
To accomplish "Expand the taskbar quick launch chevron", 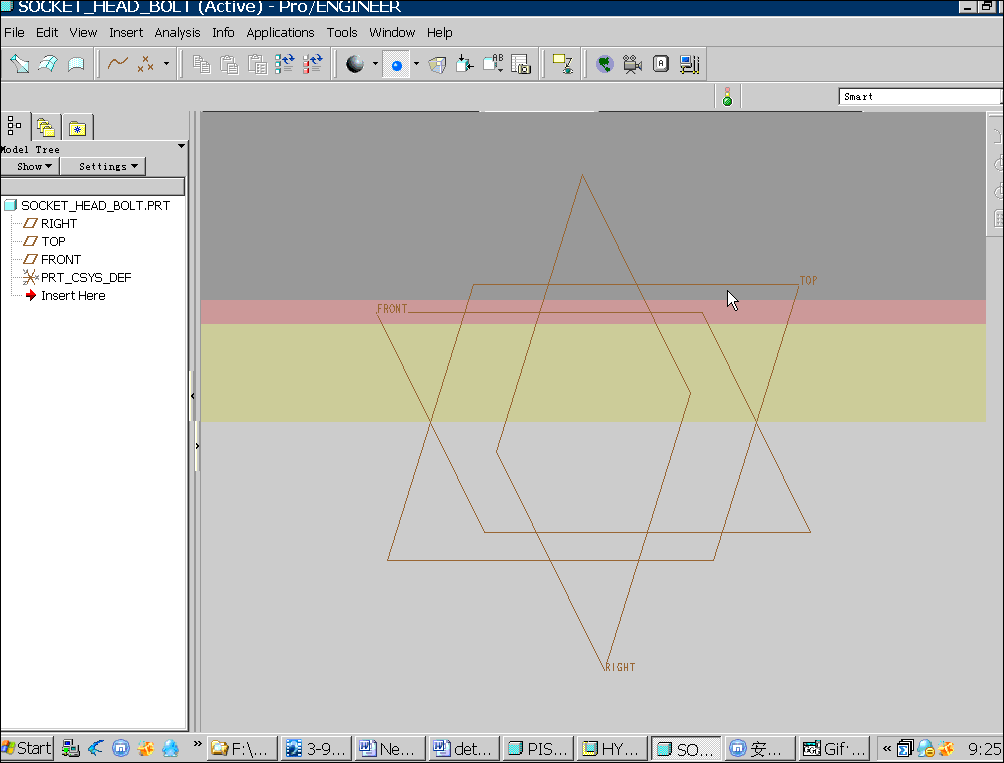I will tap(197, 743).
